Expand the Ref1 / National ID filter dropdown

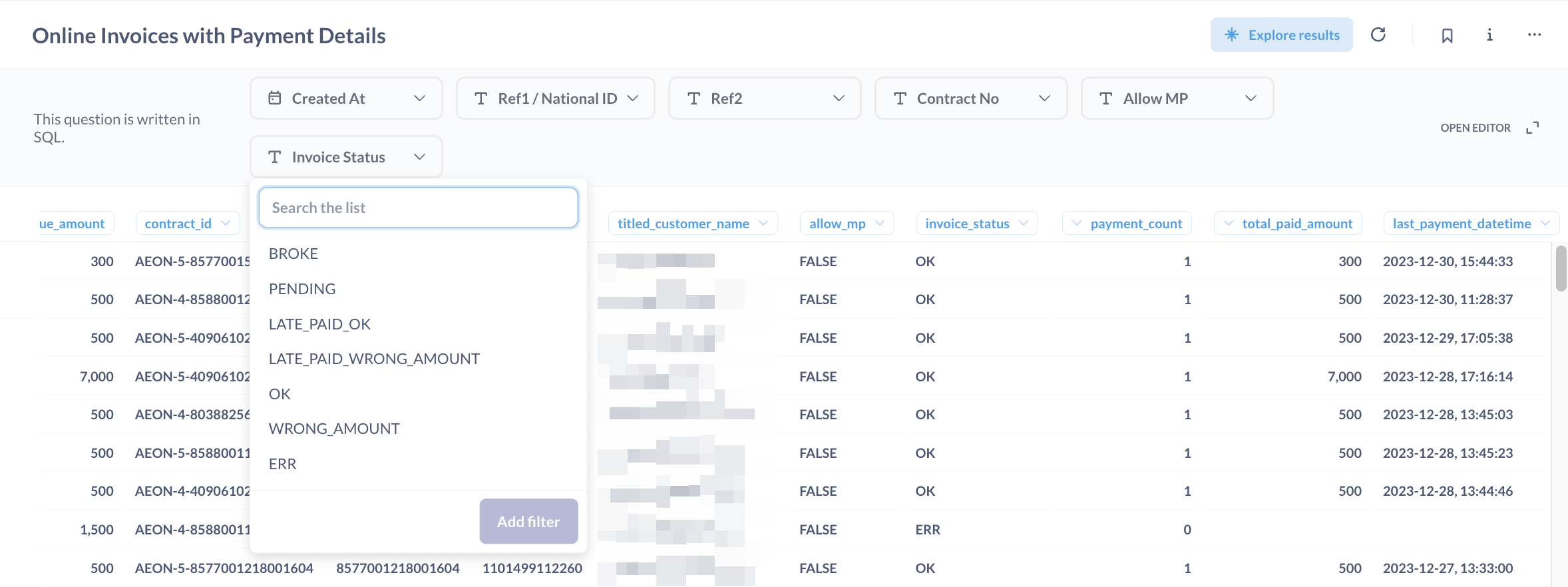632,98
